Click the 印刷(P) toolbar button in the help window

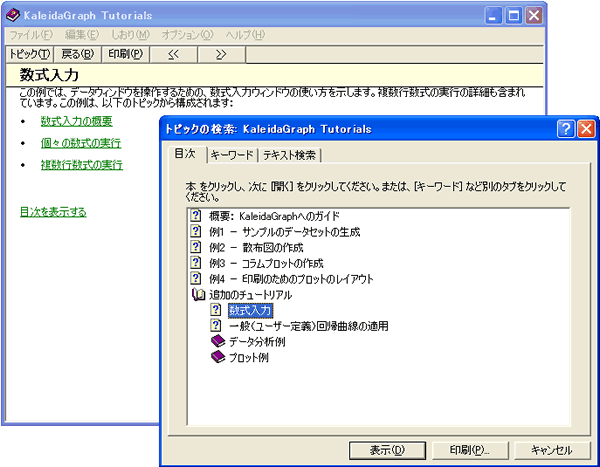point(126,54)
